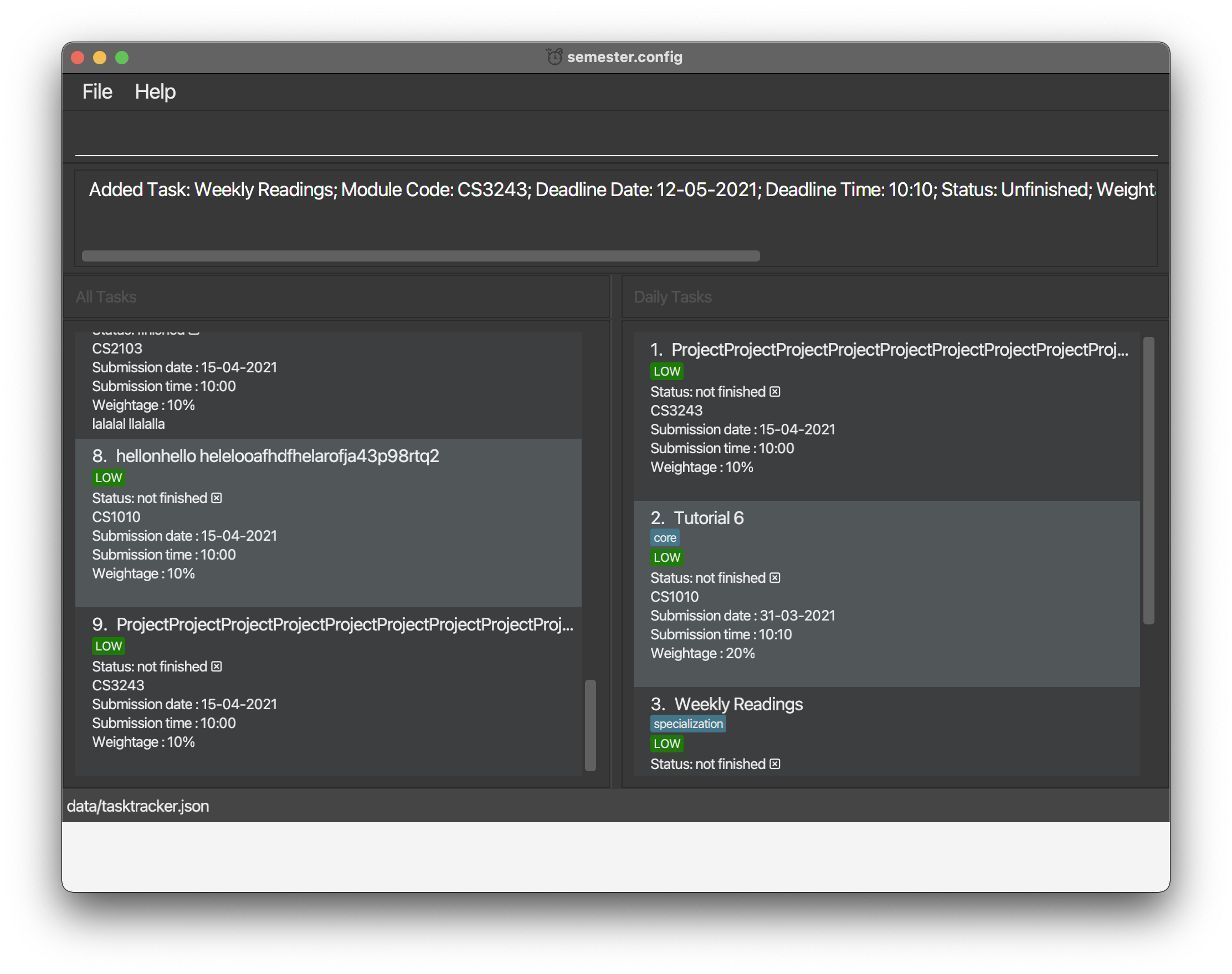Click the green macOS fullscreen button
The image size is (1232, 974).
[122, 58]
